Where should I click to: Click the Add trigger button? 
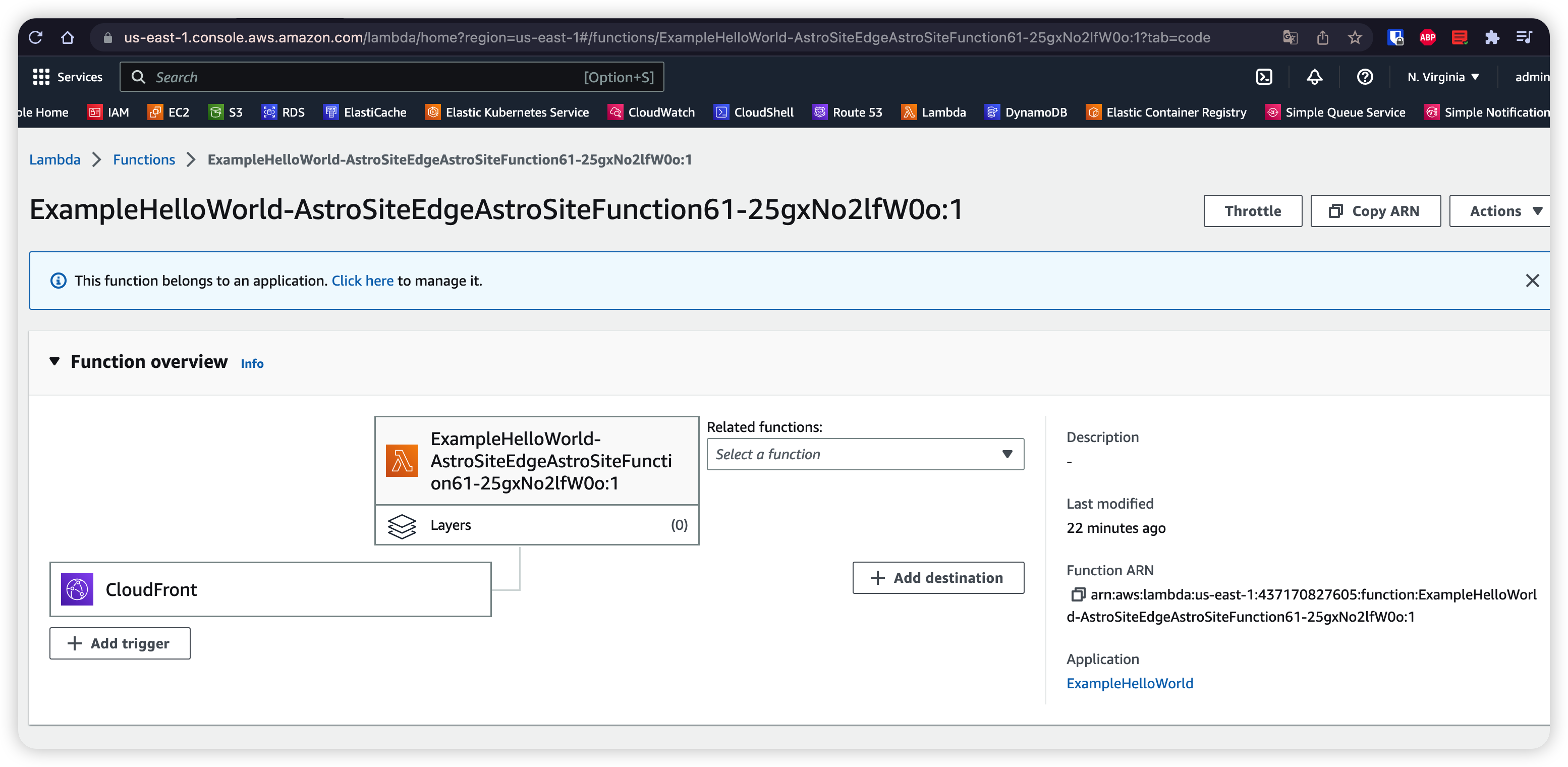(x=119, y=643)
